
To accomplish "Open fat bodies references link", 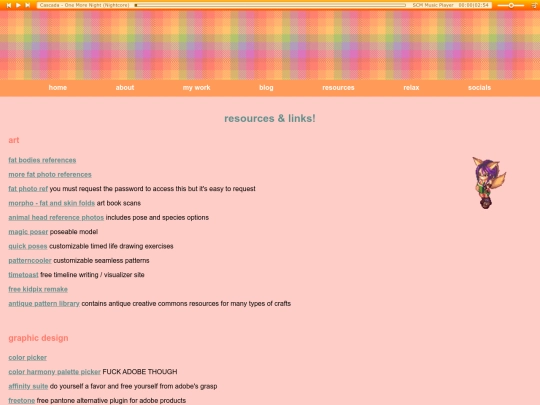I will [x=42, y=160].
